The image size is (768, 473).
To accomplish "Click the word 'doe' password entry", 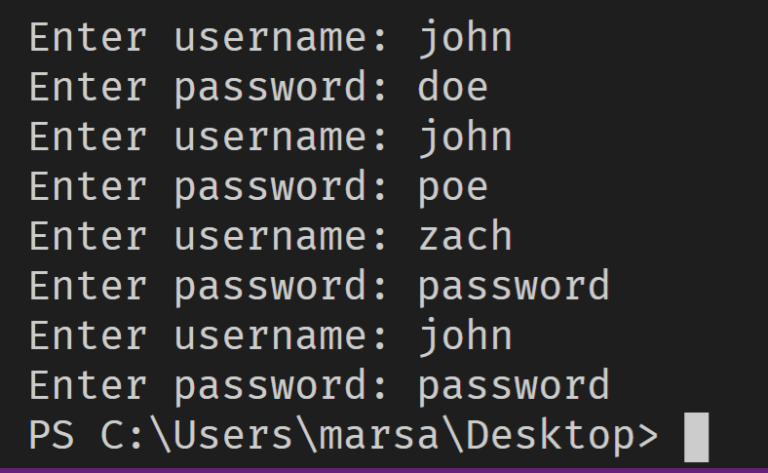I will pos(453,88).
